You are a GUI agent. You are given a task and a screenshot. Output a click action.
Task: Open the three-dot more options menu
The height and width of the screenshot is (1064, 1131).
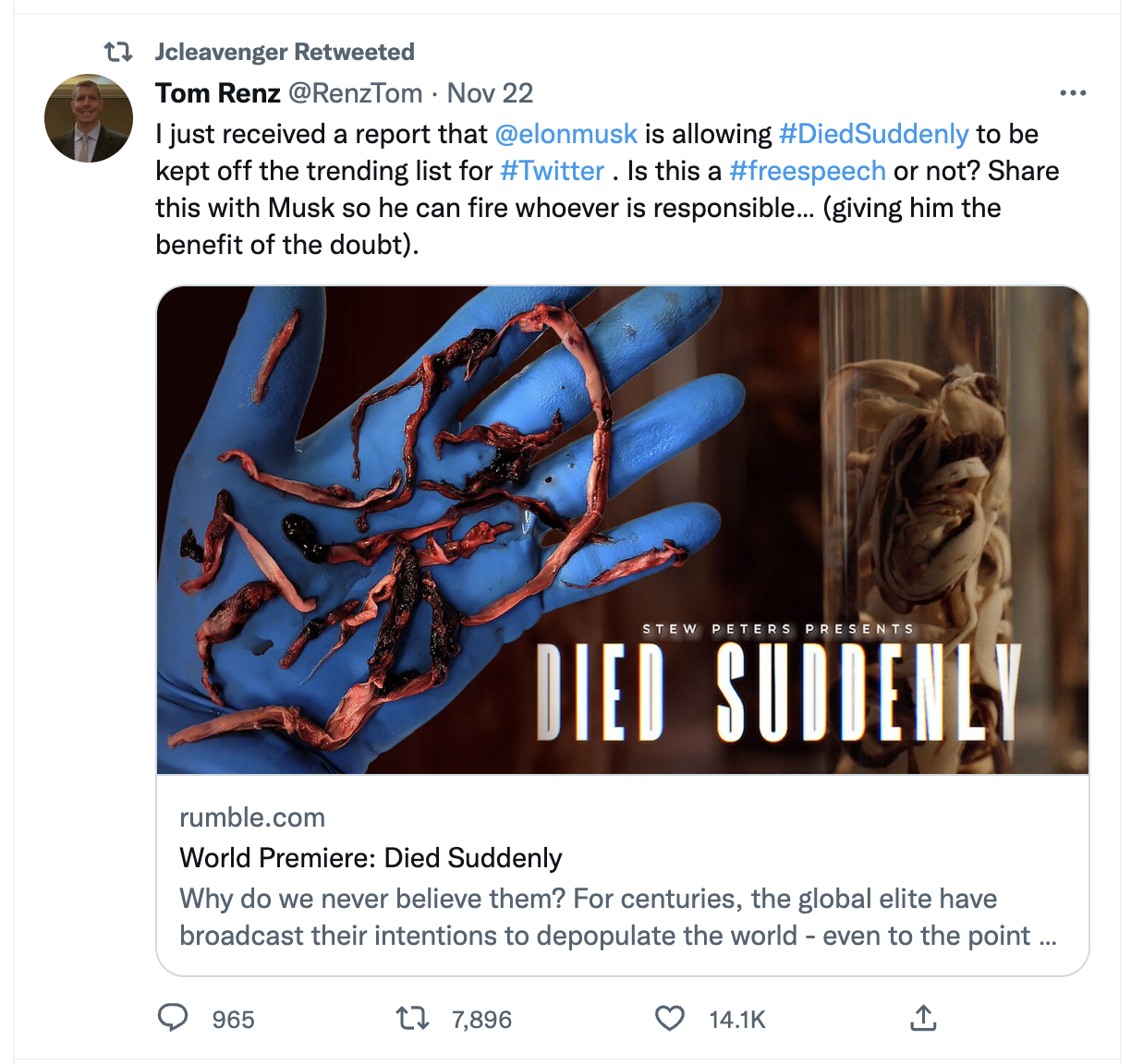(1072, 93)
